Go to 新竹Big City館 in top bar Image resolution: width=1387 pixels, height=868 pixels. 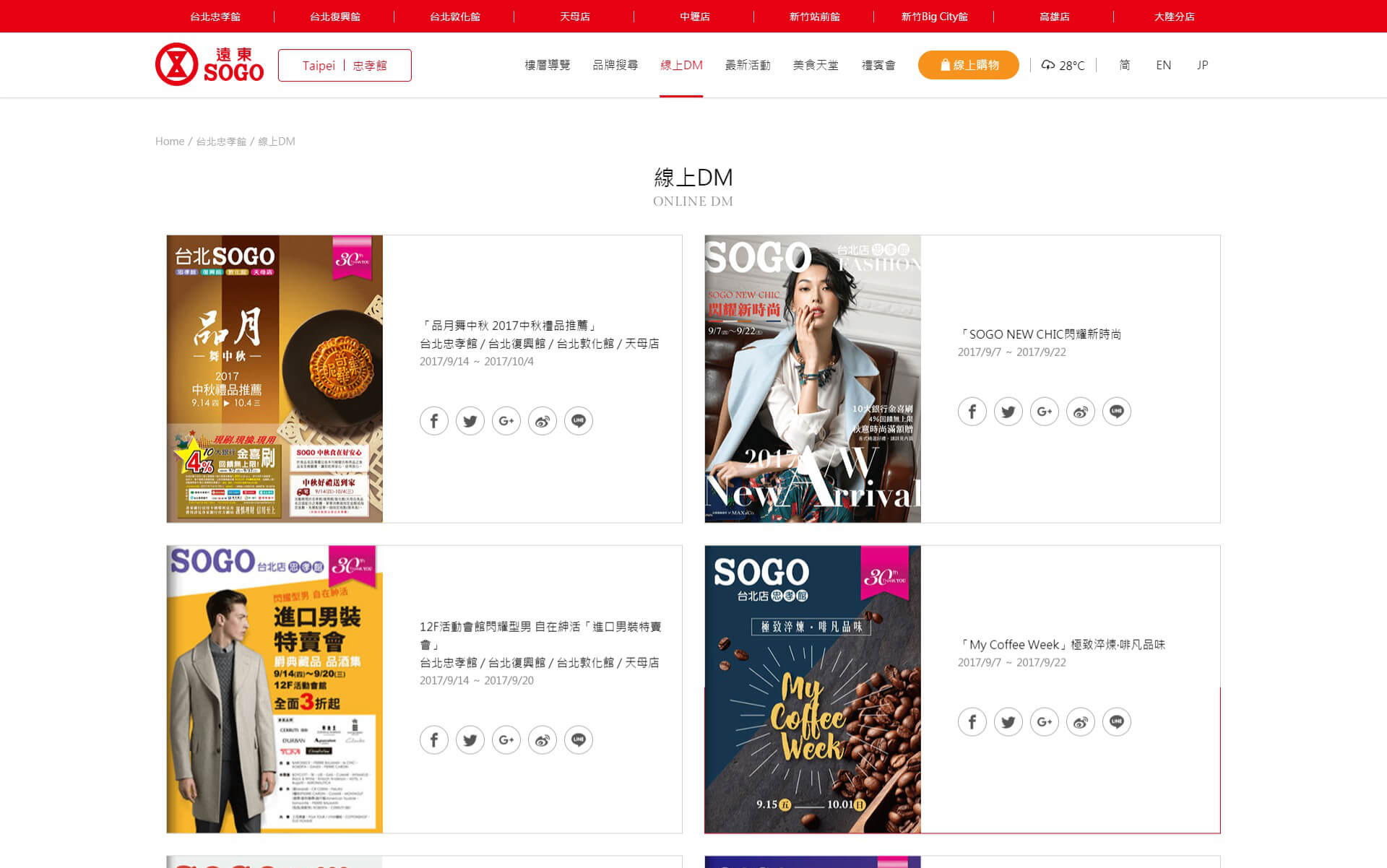935,17
